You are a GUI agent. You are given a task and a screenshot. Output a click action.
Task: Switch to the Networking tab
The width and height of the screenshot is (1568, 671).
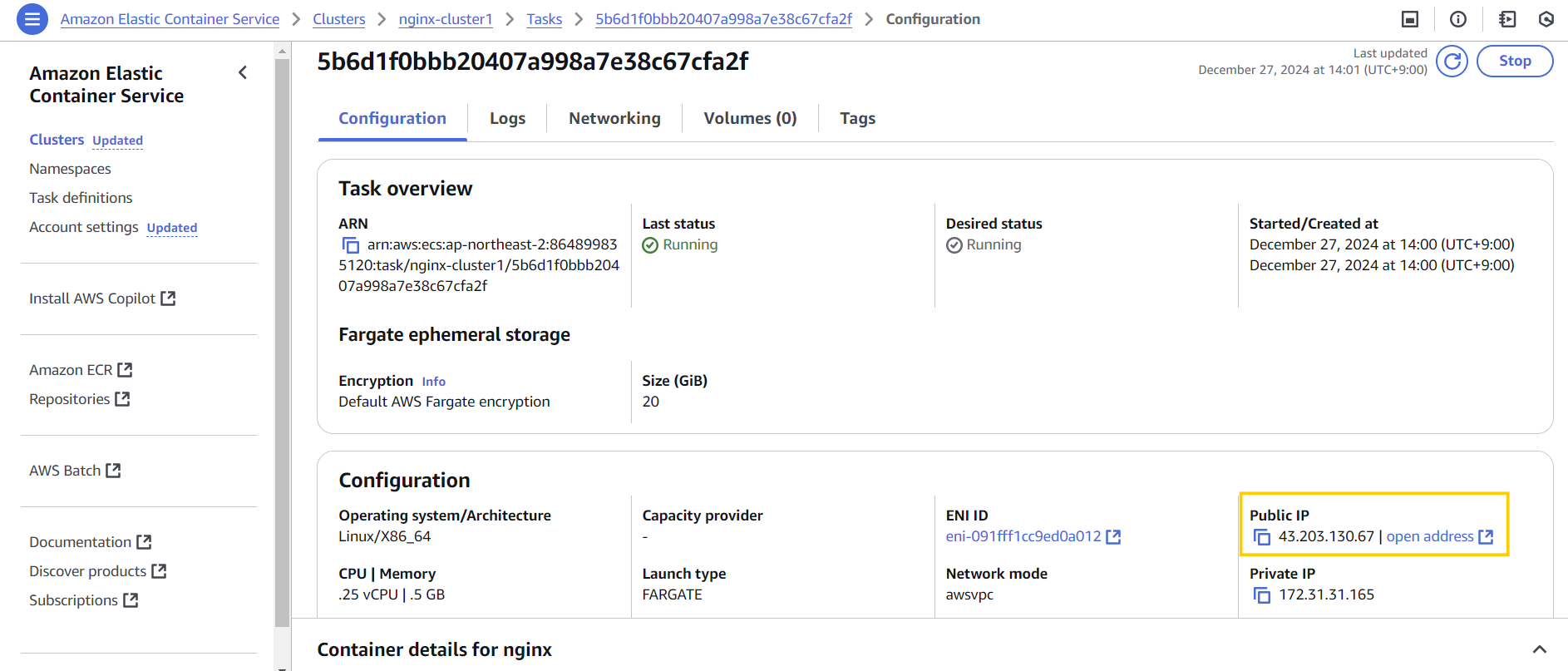[x=614, y=119]
